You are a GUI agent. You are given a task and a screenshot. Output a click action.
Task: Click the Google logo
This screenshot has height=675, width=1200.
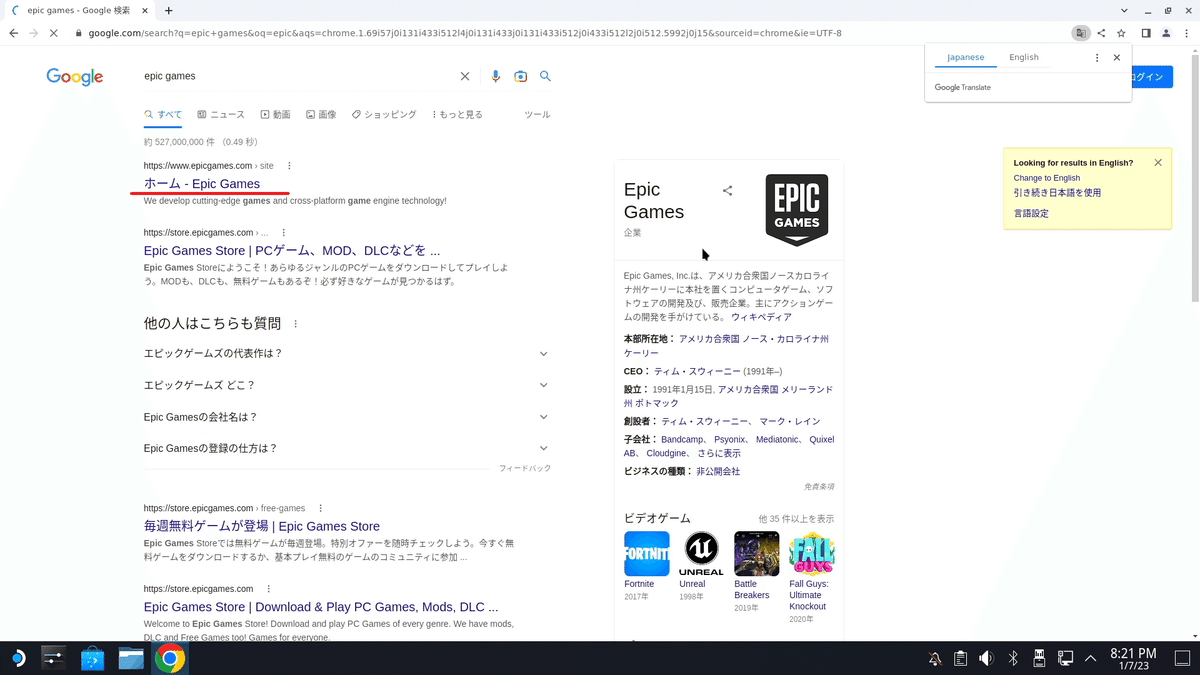click(75, 77)
